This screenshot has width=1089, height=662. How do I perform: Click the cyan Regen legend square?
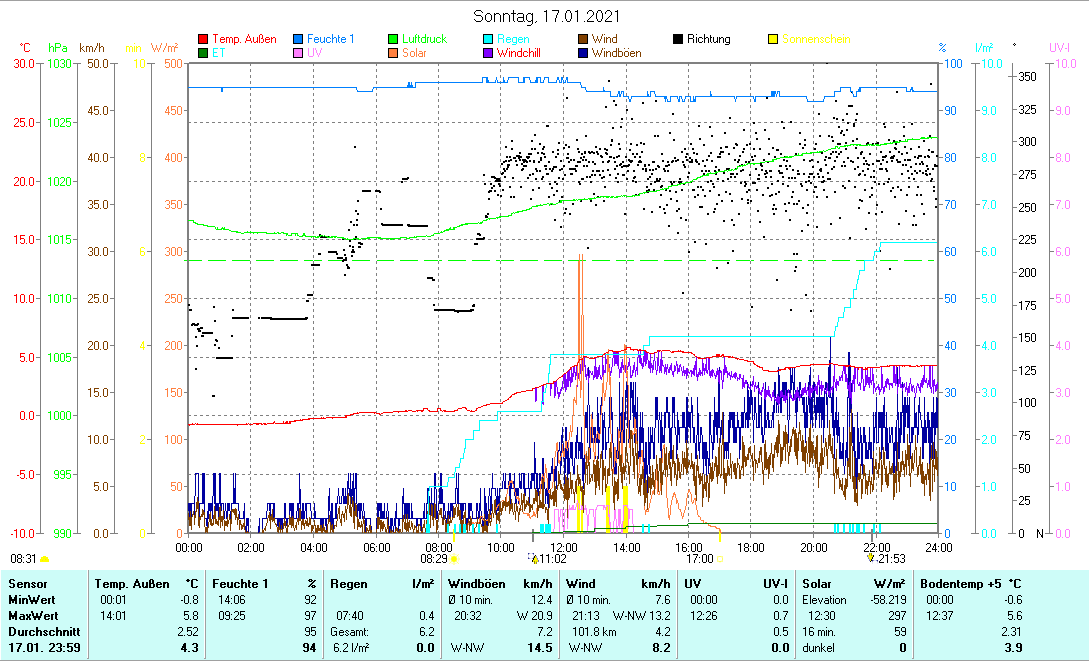click(x=487, y=40)
